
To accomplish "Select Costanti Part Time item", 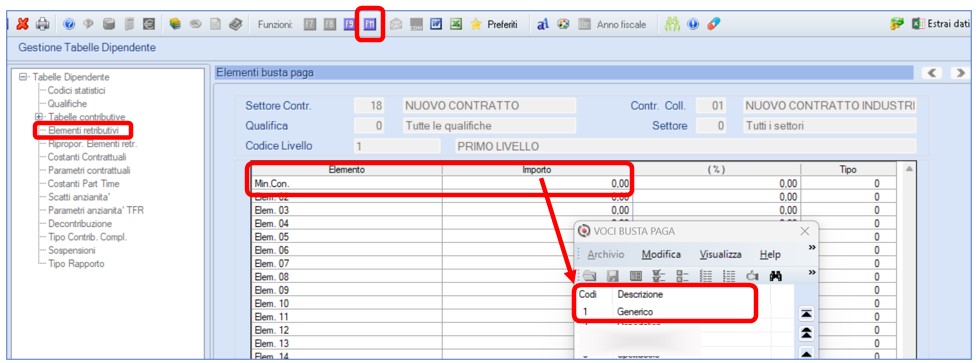I will click(83, 184).
